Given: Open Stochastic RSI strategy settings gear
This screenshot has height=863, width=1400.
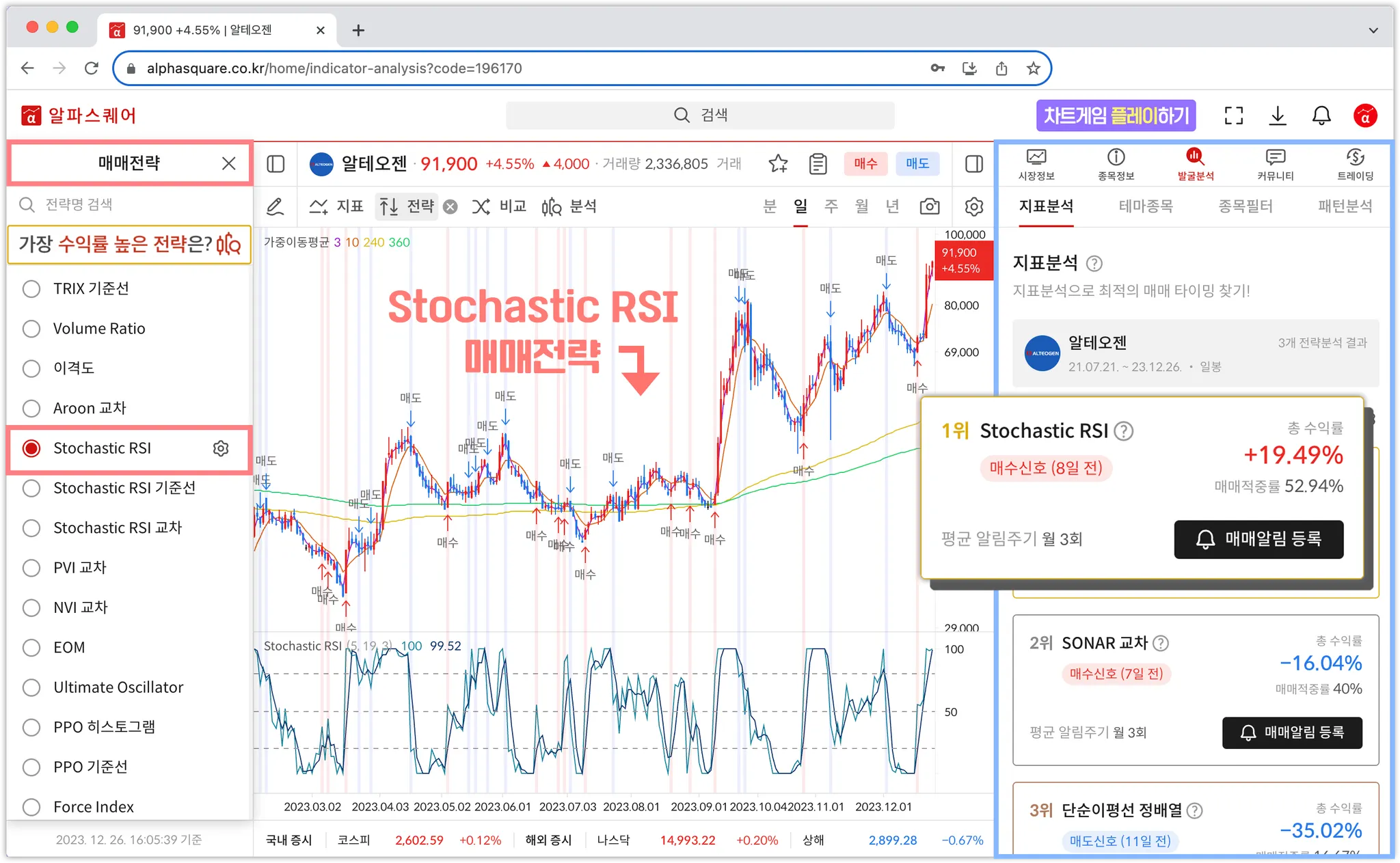Looking at the screenshot, I should [220, 448].
